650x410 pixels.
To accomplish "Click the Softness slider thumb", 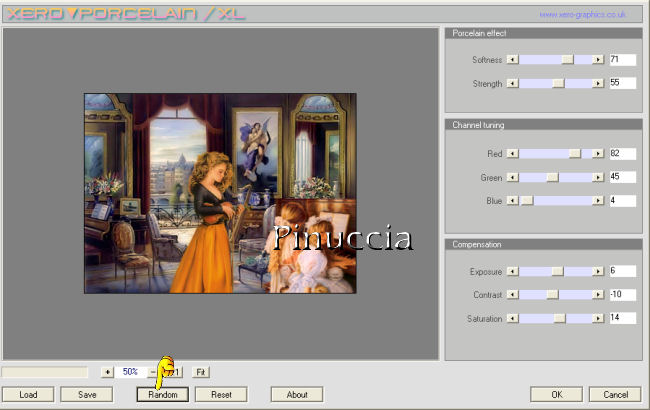I will [x=568, y=60].
